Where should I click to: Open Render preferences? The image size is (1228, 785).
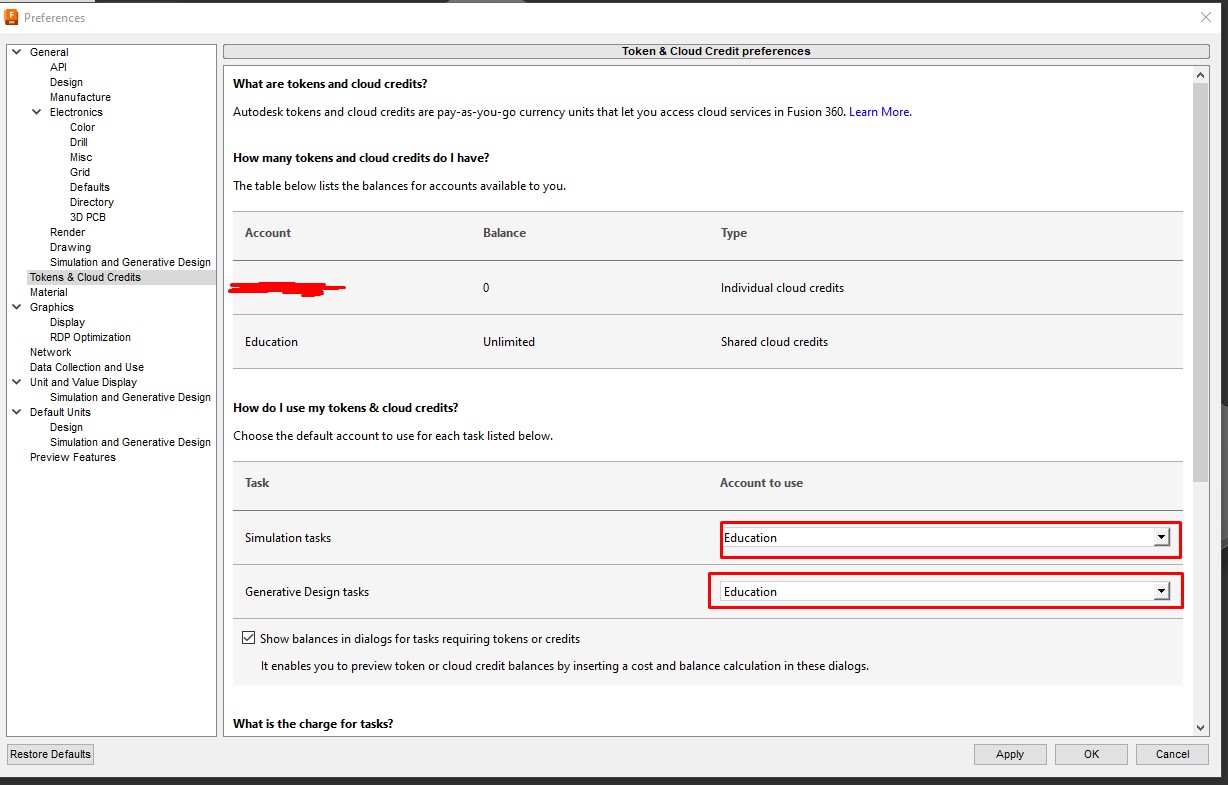pos(67,232)
